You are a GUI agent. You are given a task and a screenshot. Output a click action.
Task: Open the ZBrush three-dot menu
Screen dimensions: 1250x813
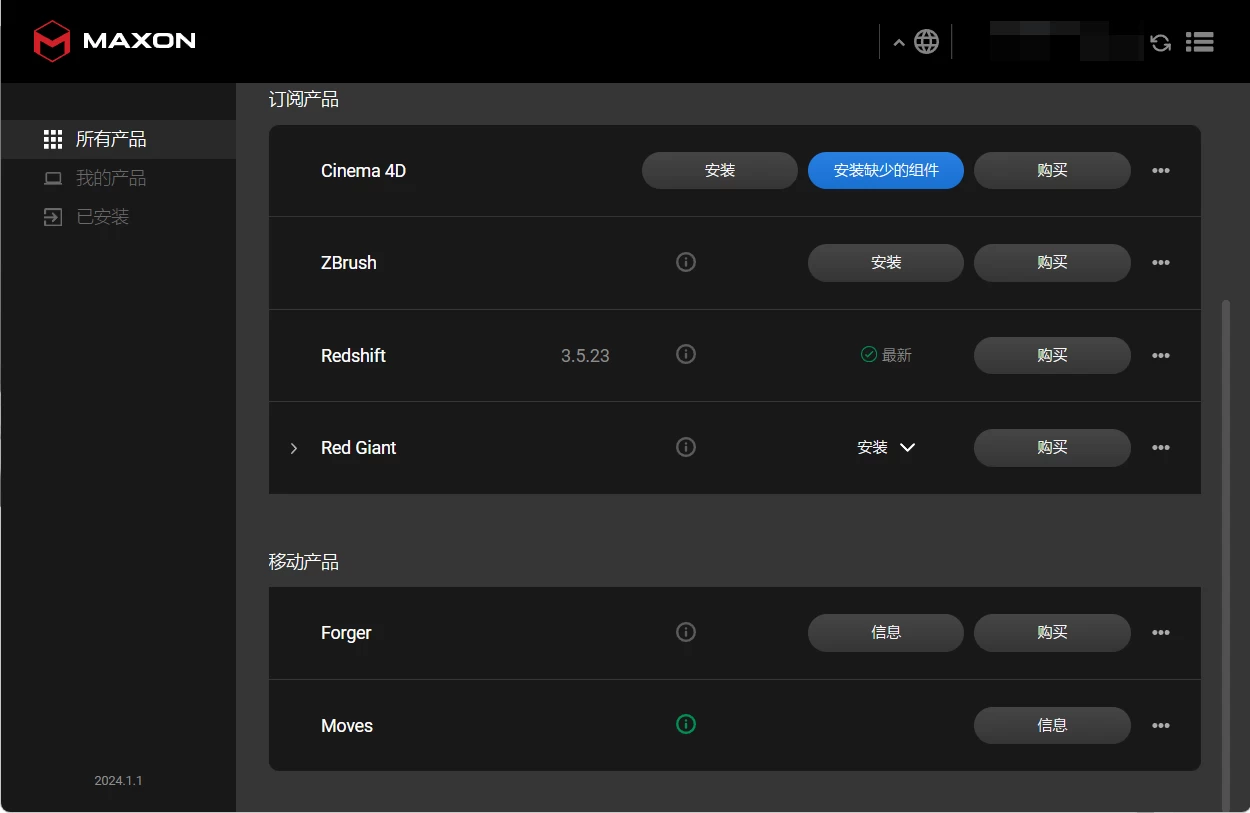coord(1161,263)
